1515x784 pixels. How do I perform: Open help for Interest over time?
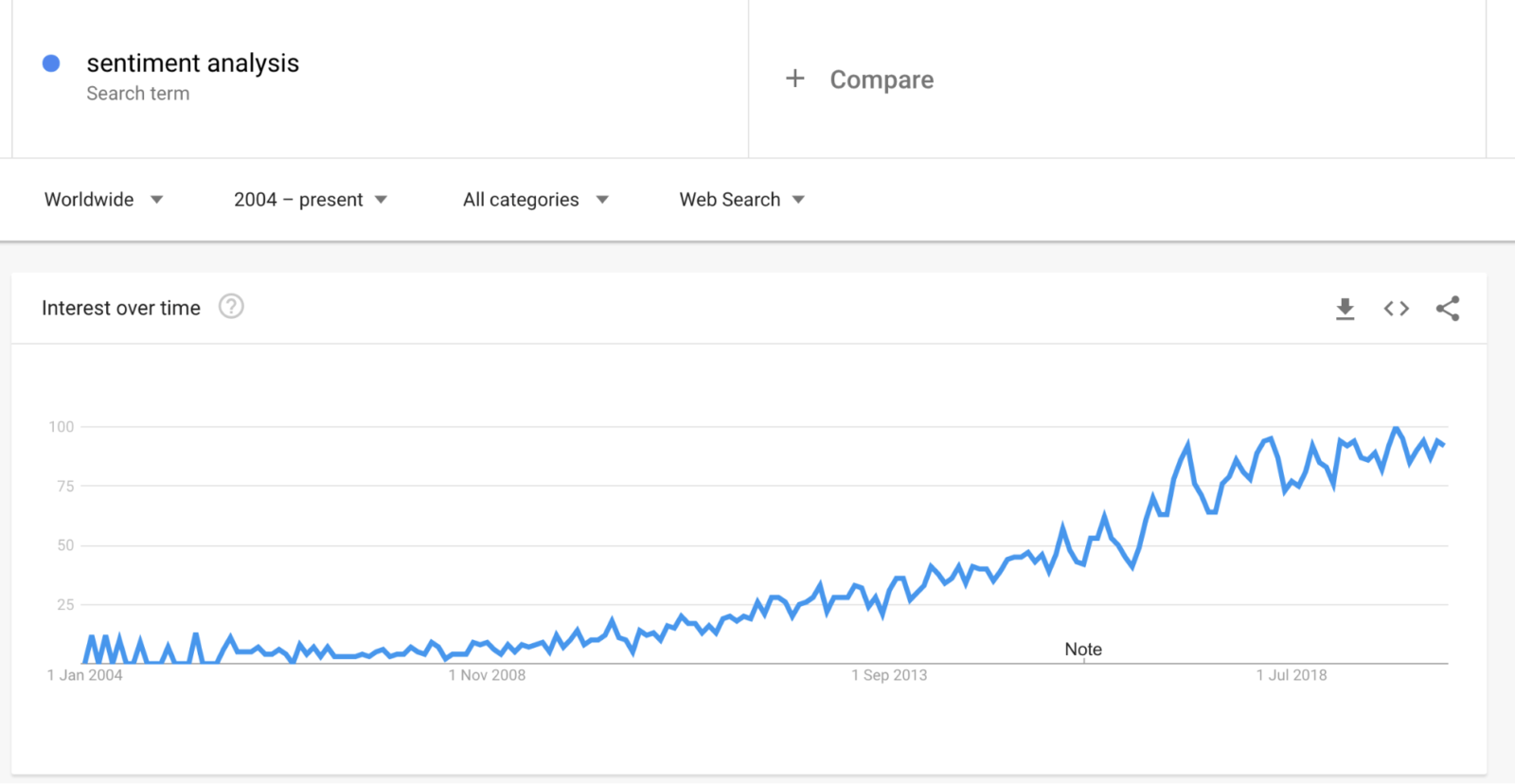[x=231, y=307]
